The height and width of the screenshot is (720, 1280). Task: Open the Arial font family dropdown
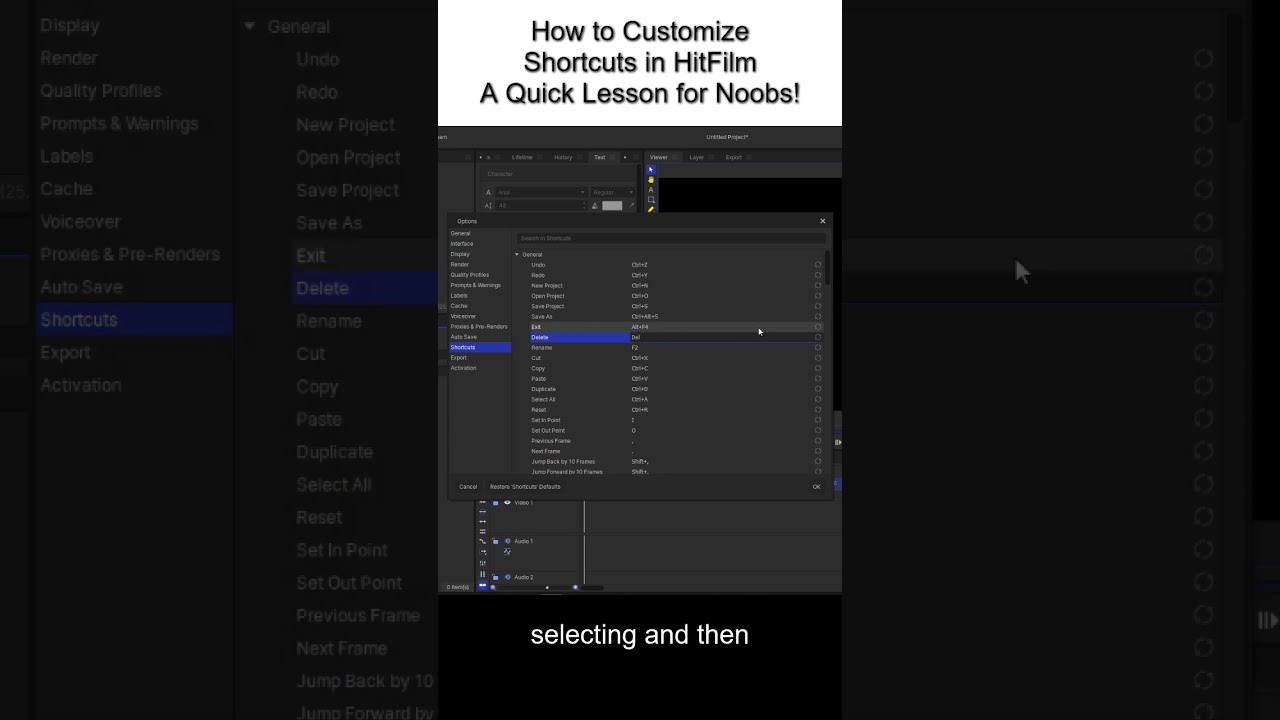(x=541, y=192)
